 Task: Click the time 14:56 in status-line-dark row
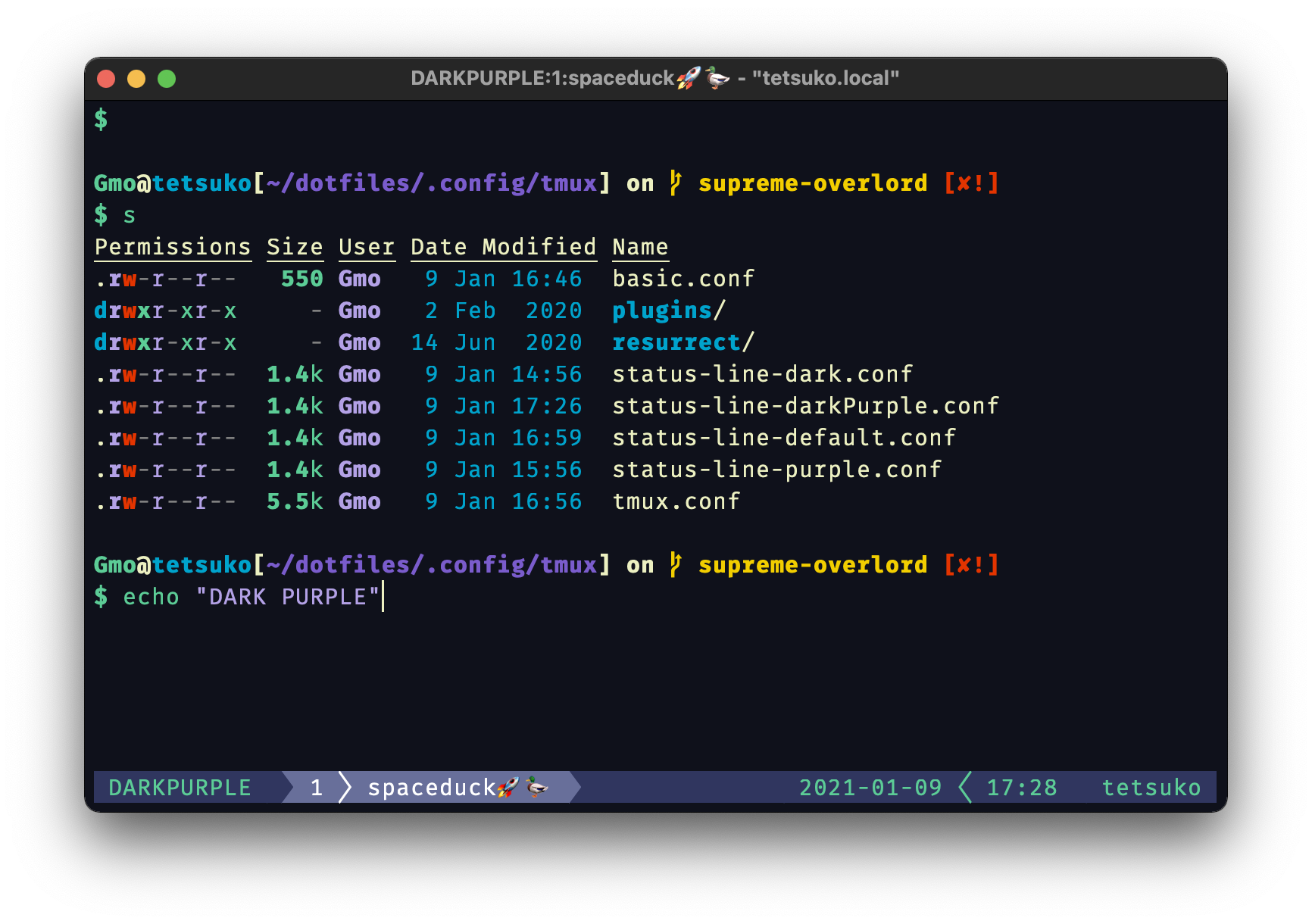[x=546, y=374]
